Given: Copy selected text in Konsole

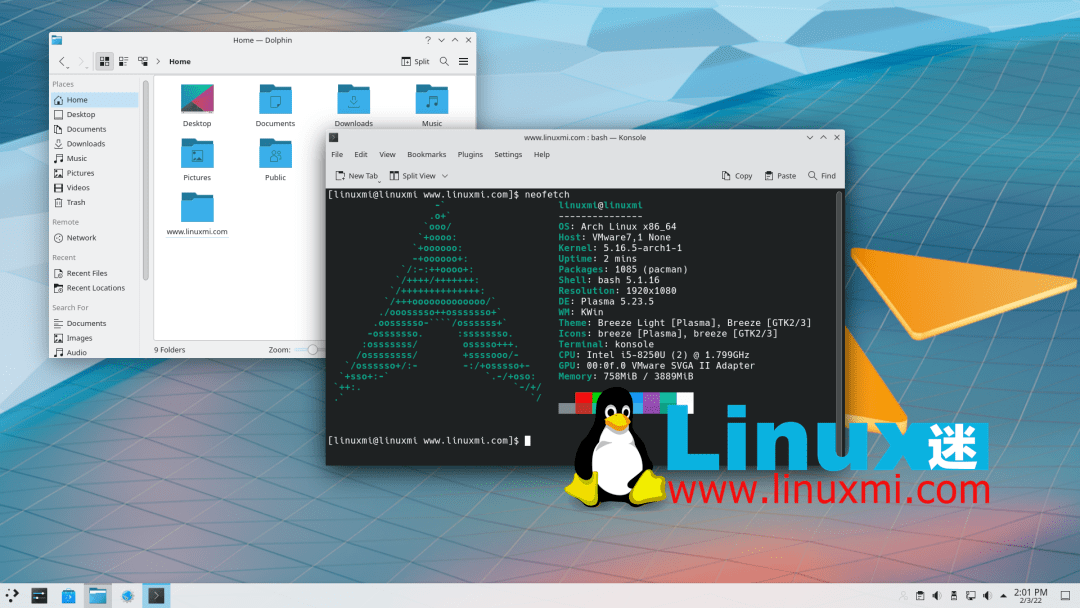Looking at the screenshot, I should pyautogui.click(x=737, y=175).
